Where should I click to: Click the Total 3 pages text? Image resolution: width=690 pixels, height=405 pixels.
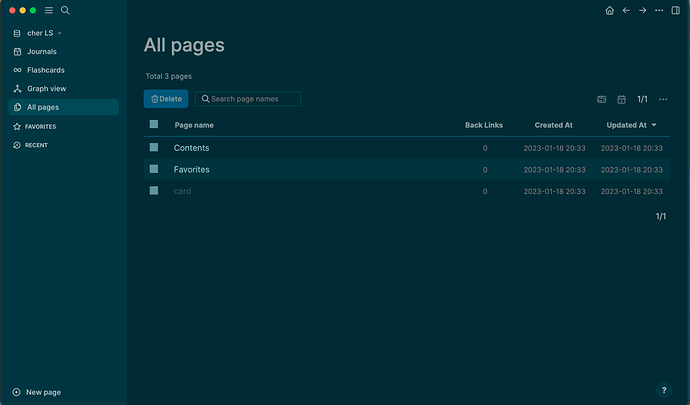click(x=169, y=76)
